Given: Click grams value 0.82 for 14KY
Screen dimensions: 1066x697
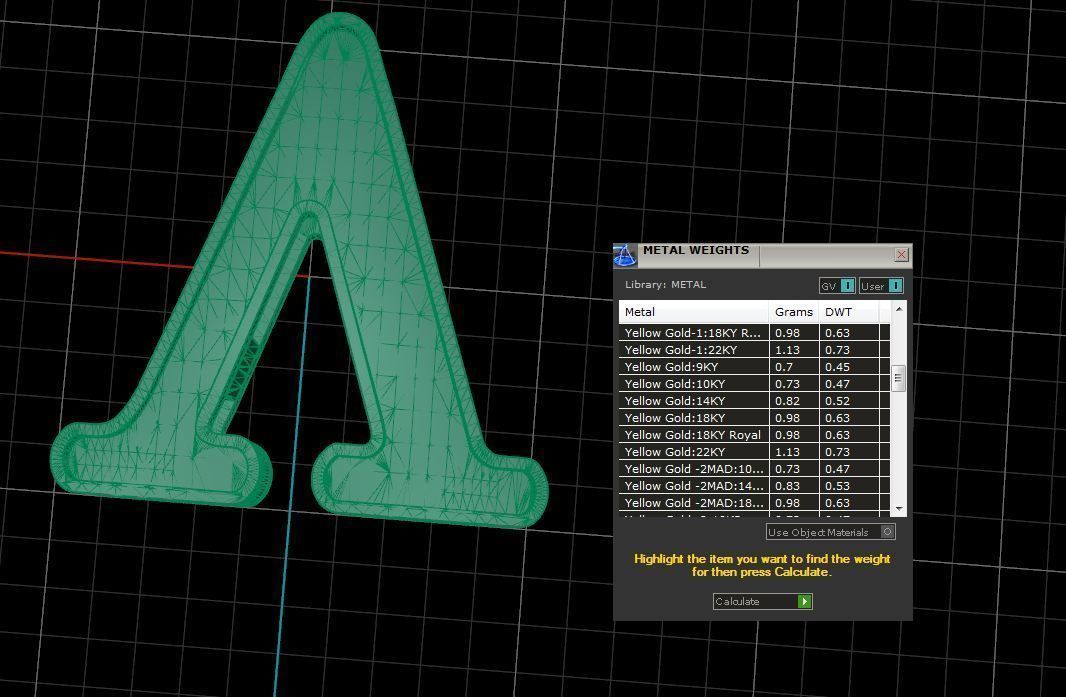Looking at the screenshot, I should tap(787, 401).
